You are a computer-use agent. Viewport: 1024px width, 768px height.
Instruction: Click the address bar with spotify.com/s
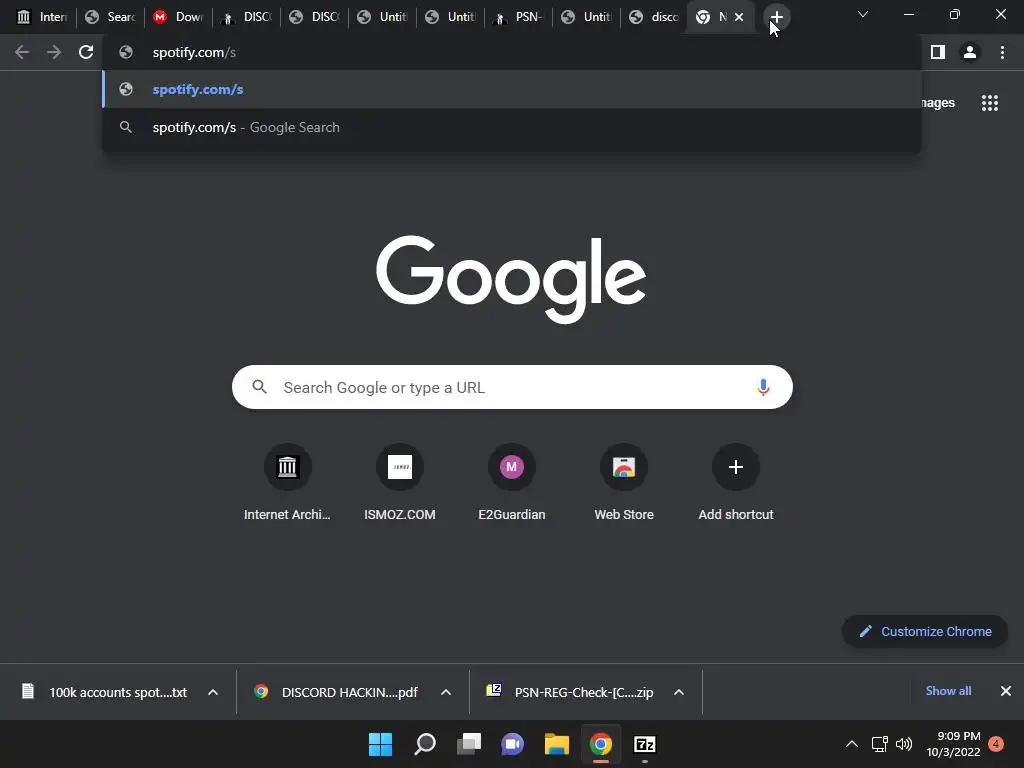[512, 52]
